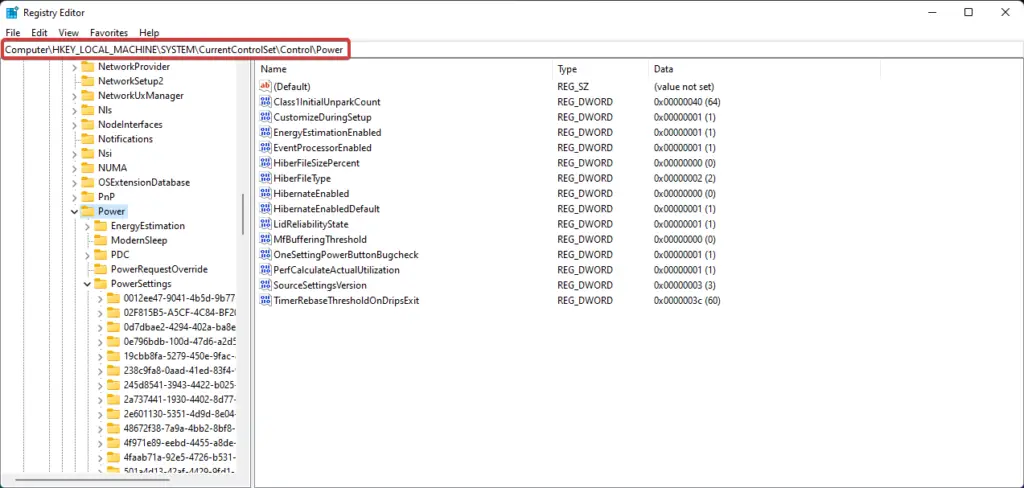Image resolution: width=1024 pixels, height=488 pixels.
Task: Expand the NetworkUxManager key
Action: click(74, 95)
